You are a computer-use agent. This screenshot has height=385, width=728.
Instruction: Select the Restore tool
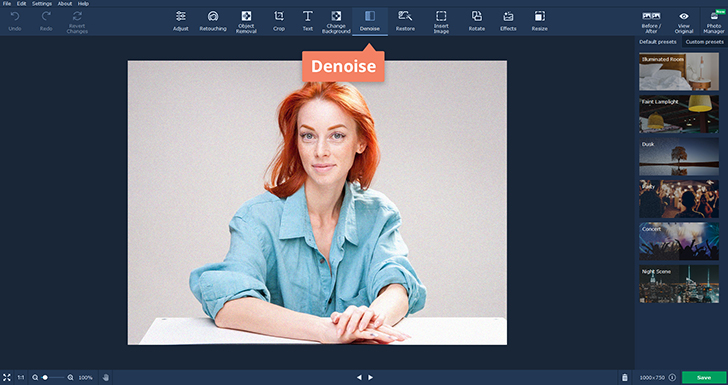coord(405,21)
